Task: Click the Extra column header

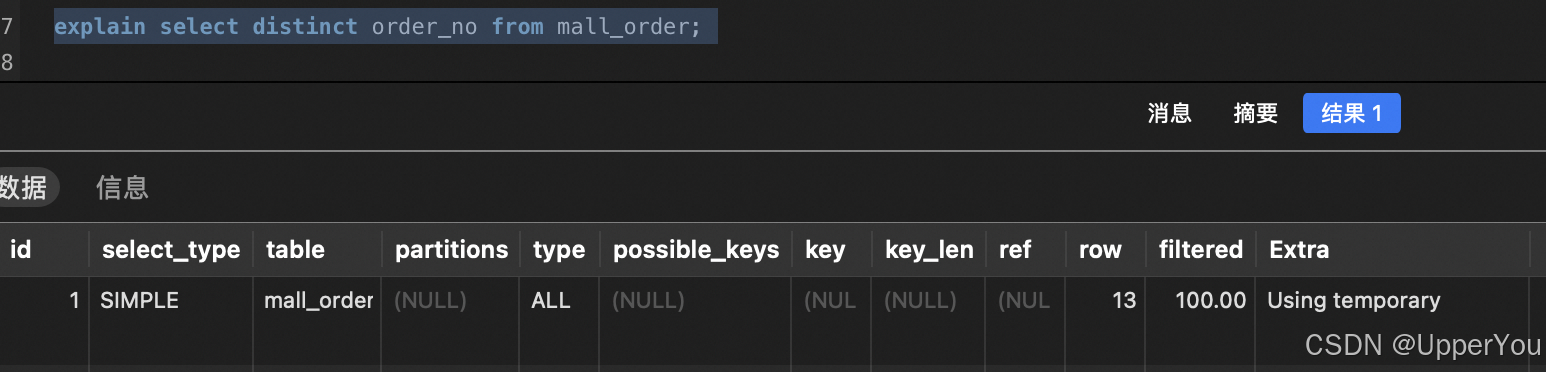Action: 1392,249
